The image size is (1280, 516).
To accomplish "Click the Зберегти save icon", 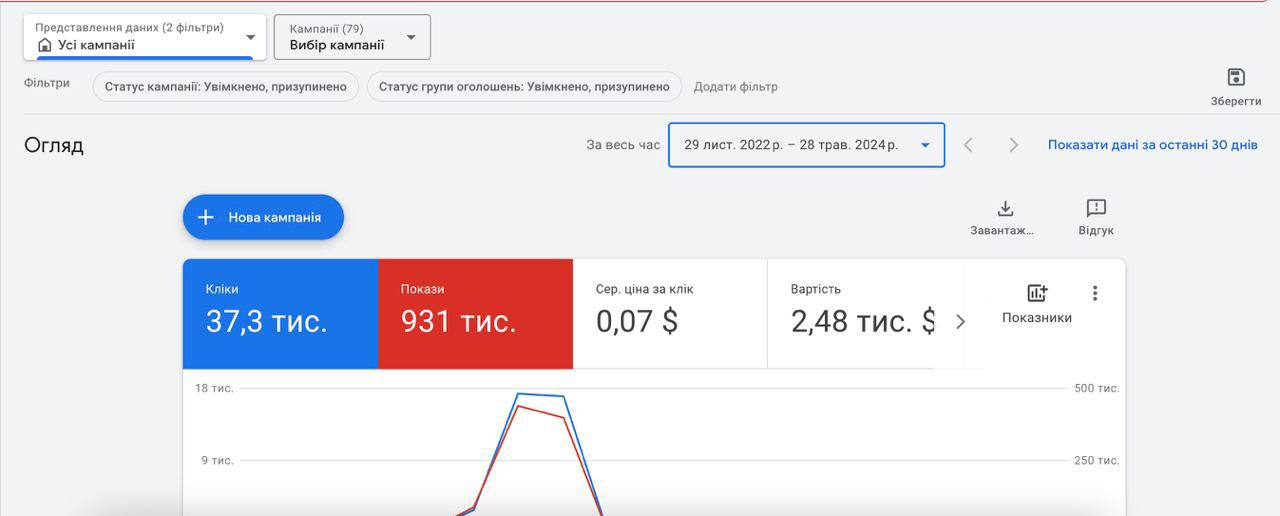I will pos(1235,78).
